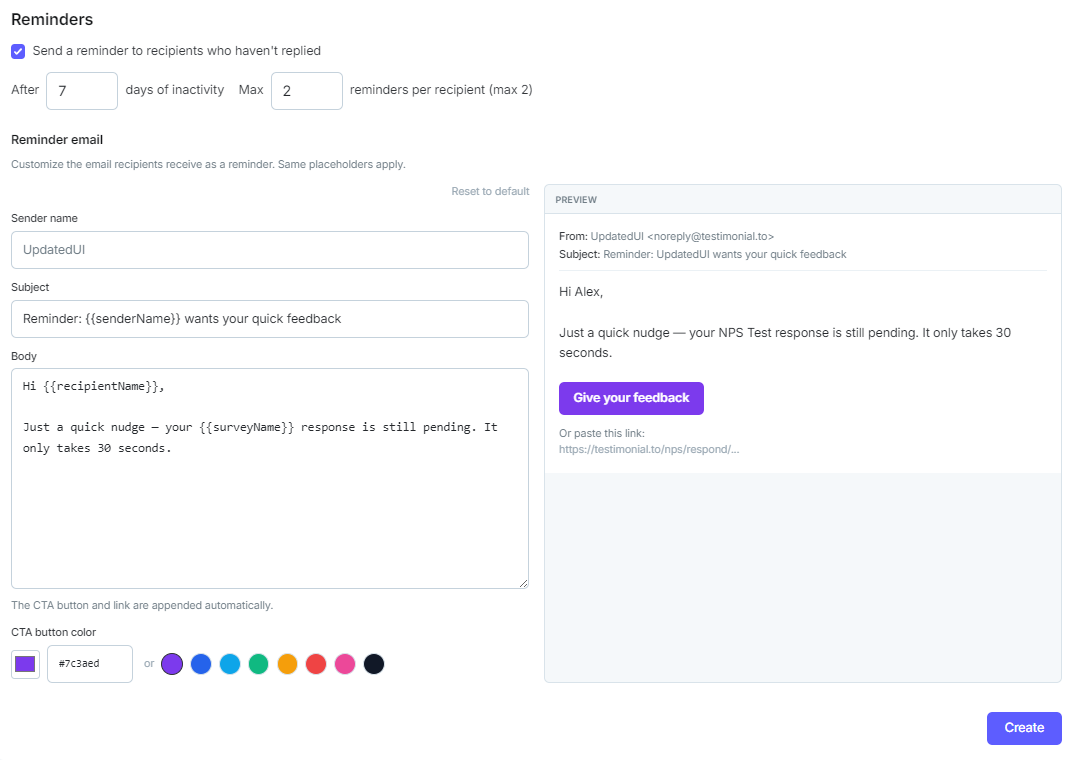Select the pink color swatch
The image size is (1070, 760).
point(345,664)
